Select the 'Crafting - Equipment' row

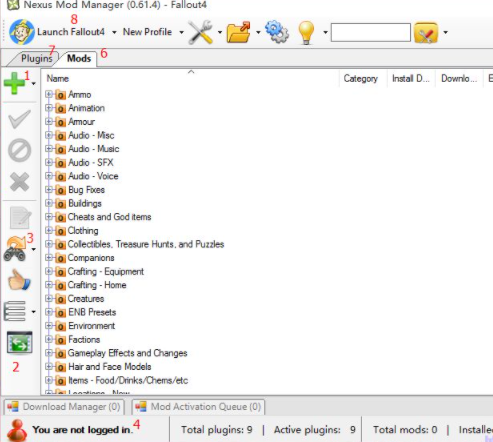[x=106, y=272]
